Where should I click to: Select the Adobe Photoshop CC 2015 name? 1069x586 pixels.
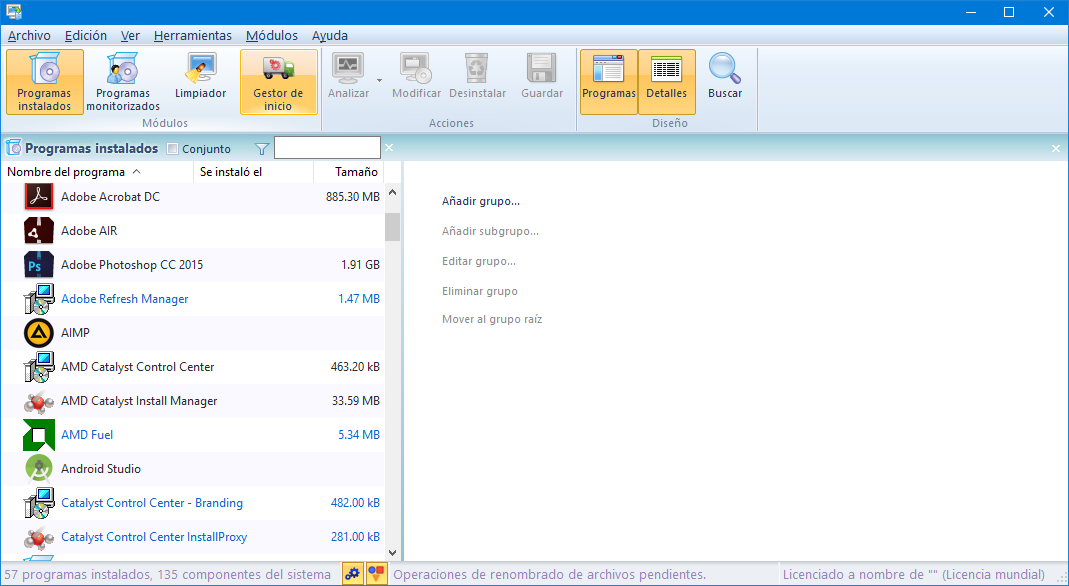[x=132, y=265]
